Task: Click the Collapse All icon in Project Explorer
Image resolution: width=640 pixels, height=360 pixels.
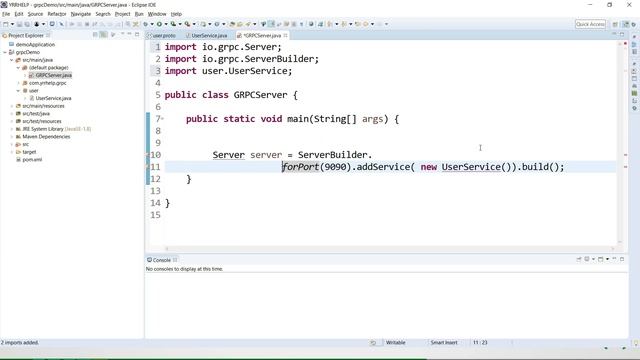Action: (x=95, y=35)
